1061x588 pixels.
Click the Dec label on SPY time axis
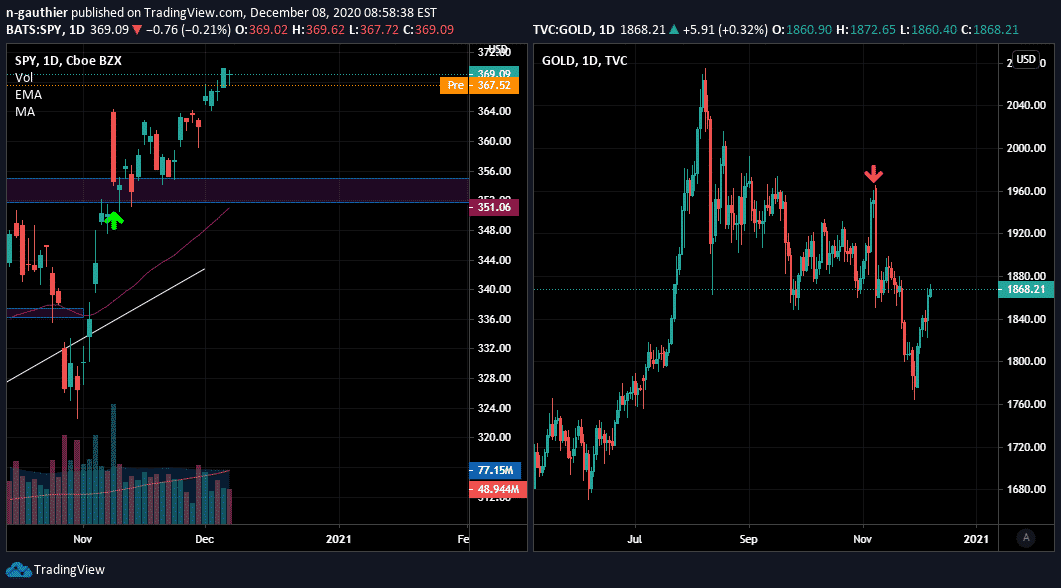click(204, 539)
